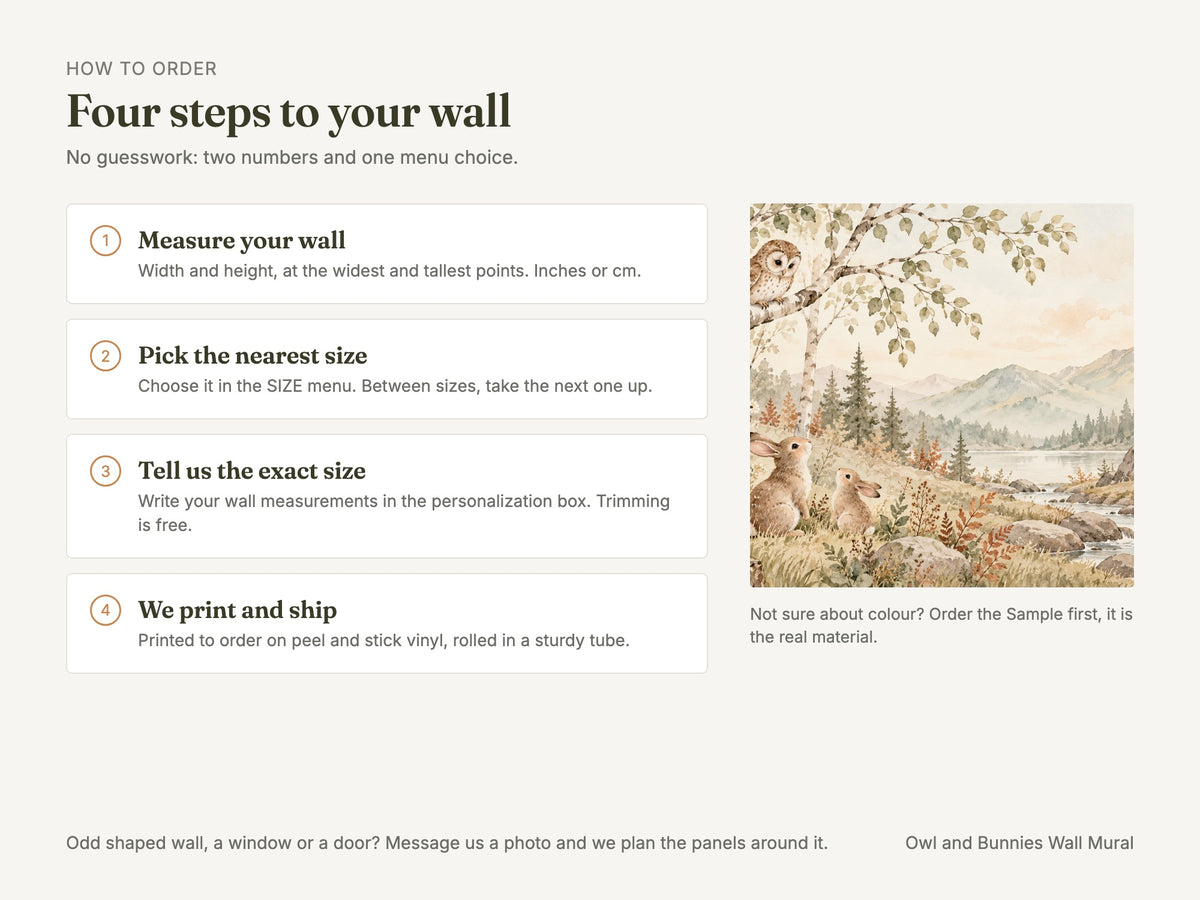Select the 'Tell us the exact size' heading

(252, 471)
